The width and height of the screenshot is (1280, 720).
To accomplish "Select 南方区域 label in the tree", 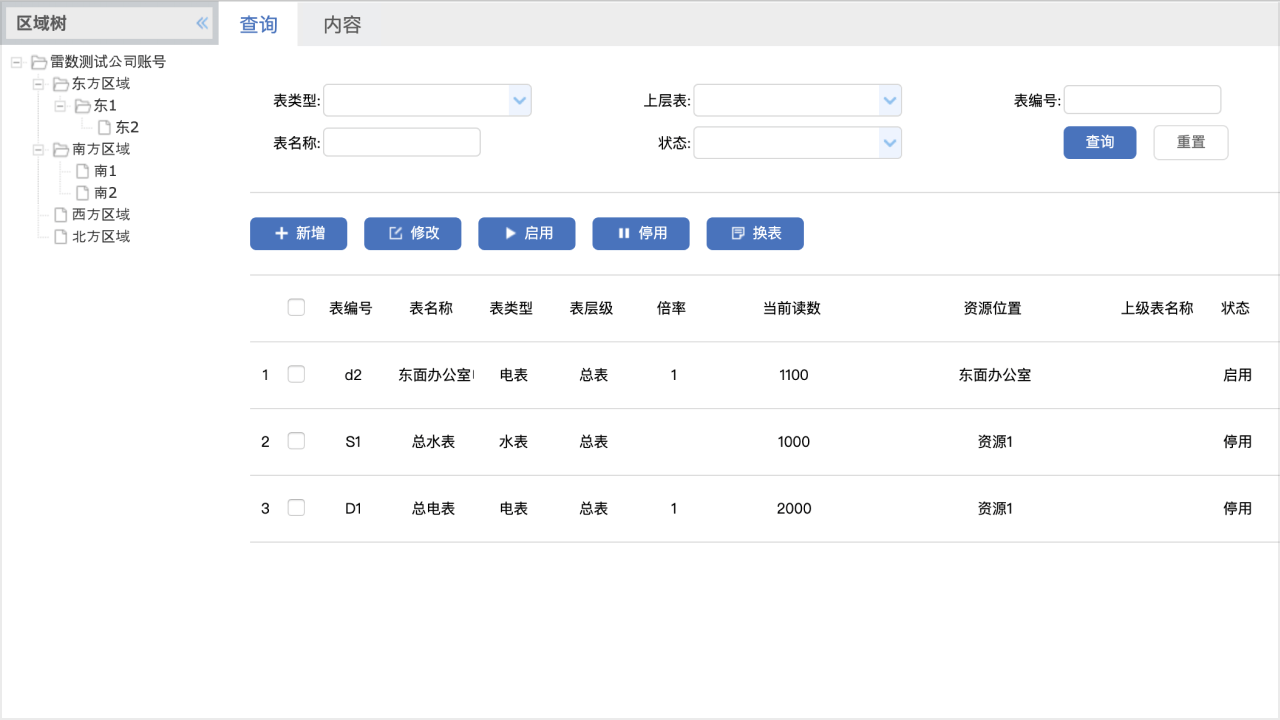I will 101,150.
